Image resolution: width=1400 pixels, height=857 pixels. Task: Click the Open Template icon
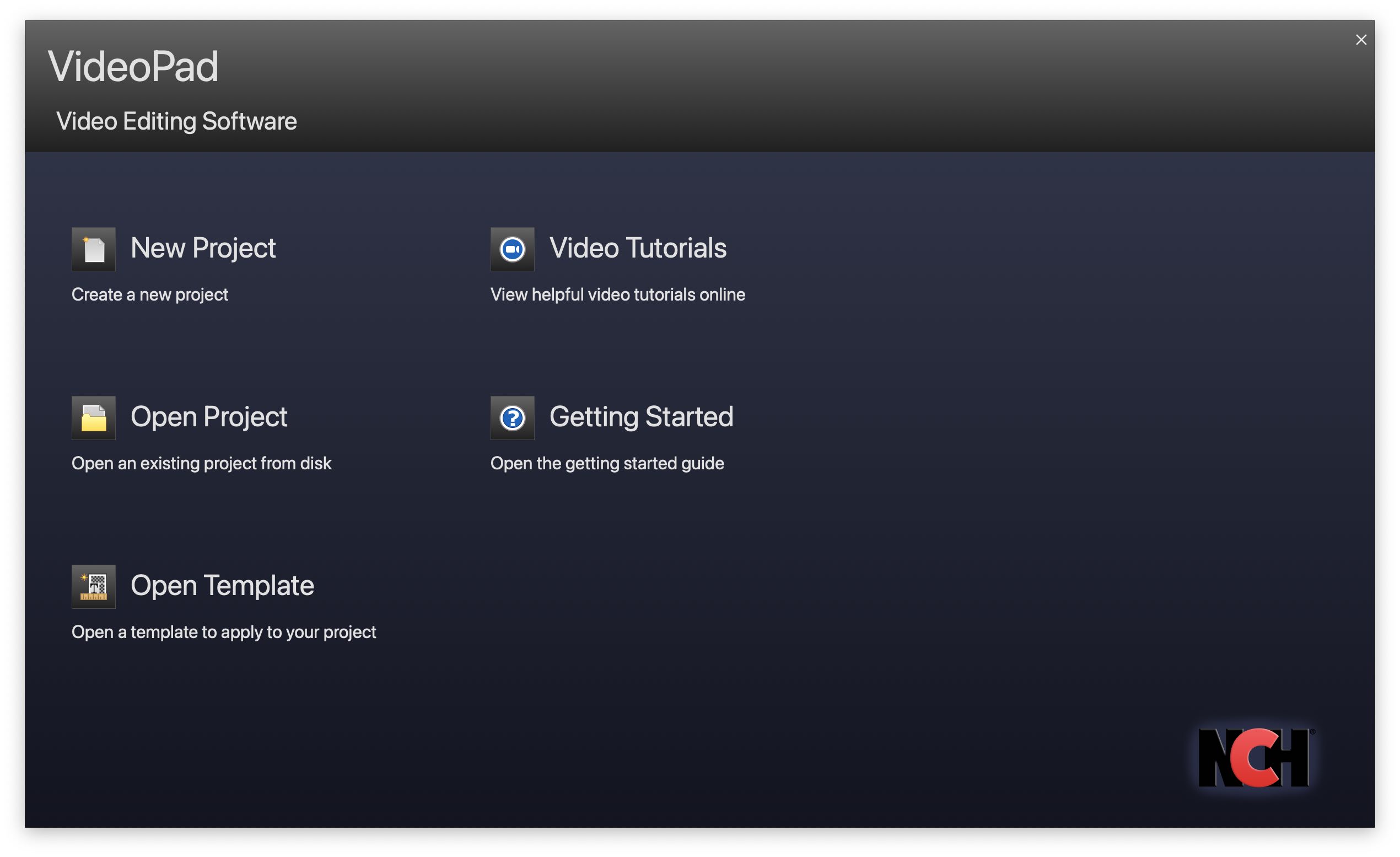(x=94, y=586)
